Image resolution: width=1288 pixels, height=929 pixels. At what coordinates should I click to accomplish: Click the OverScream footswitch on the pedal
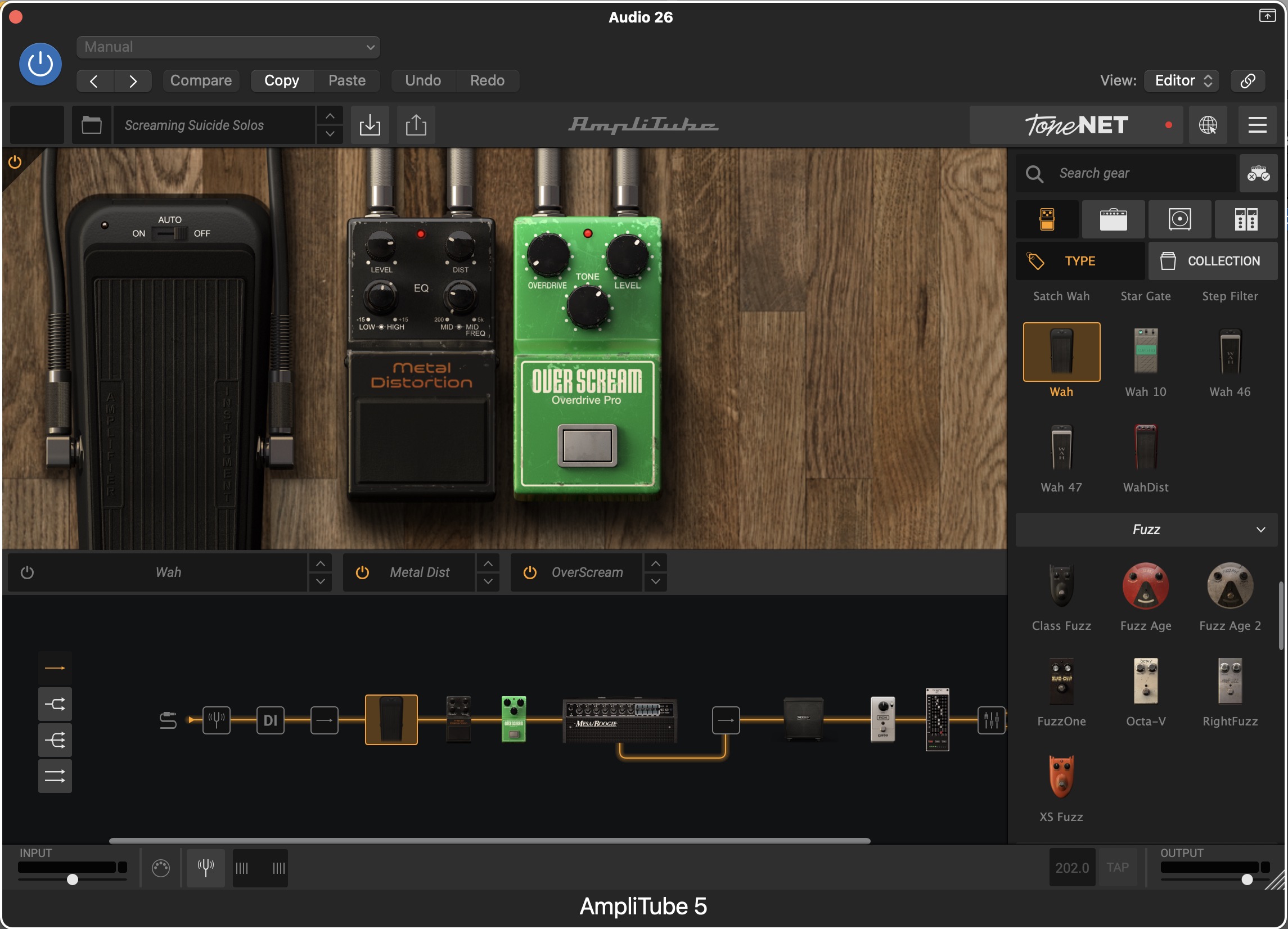587,446
